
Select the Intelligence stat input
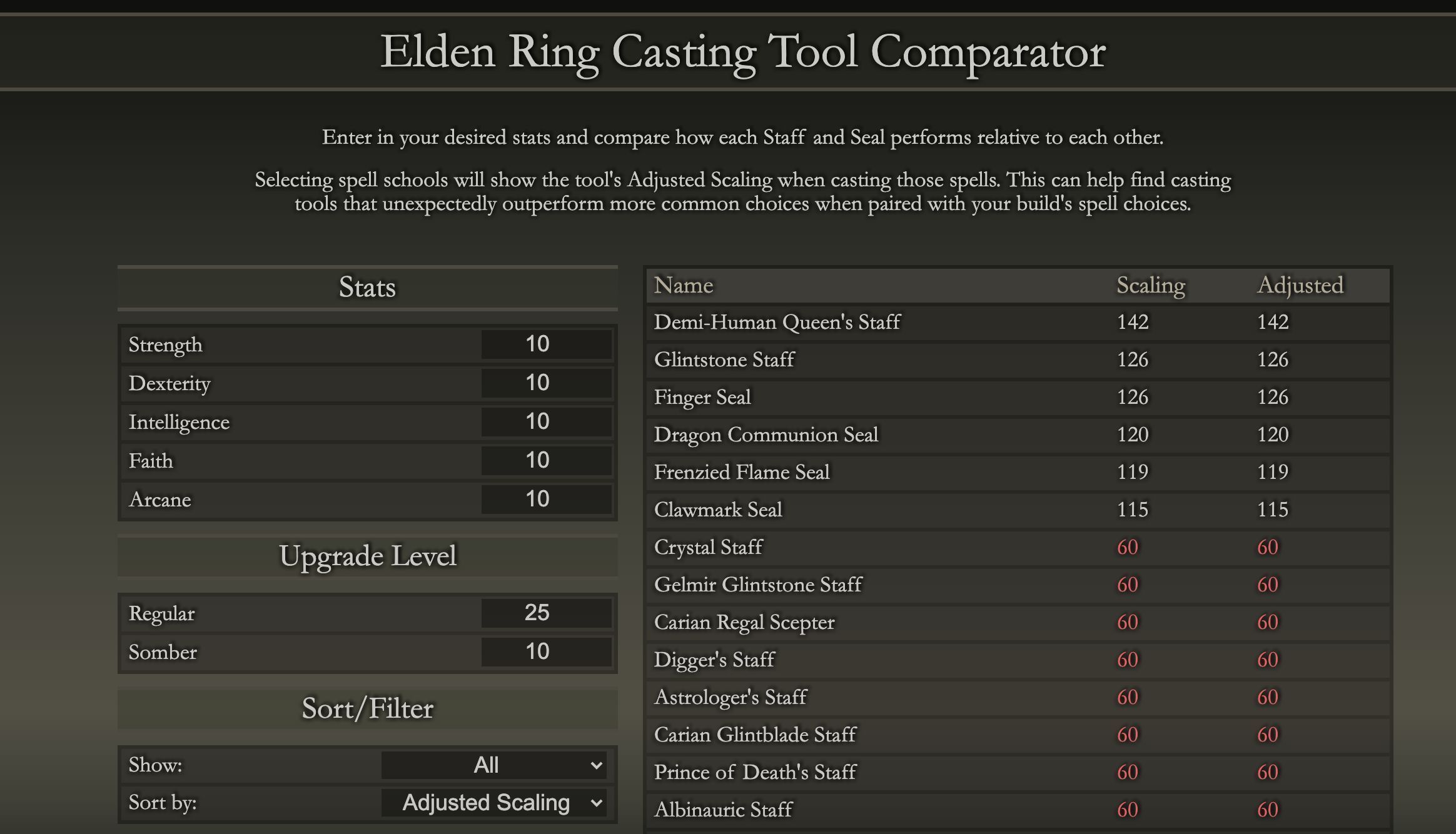pos(546,422)
